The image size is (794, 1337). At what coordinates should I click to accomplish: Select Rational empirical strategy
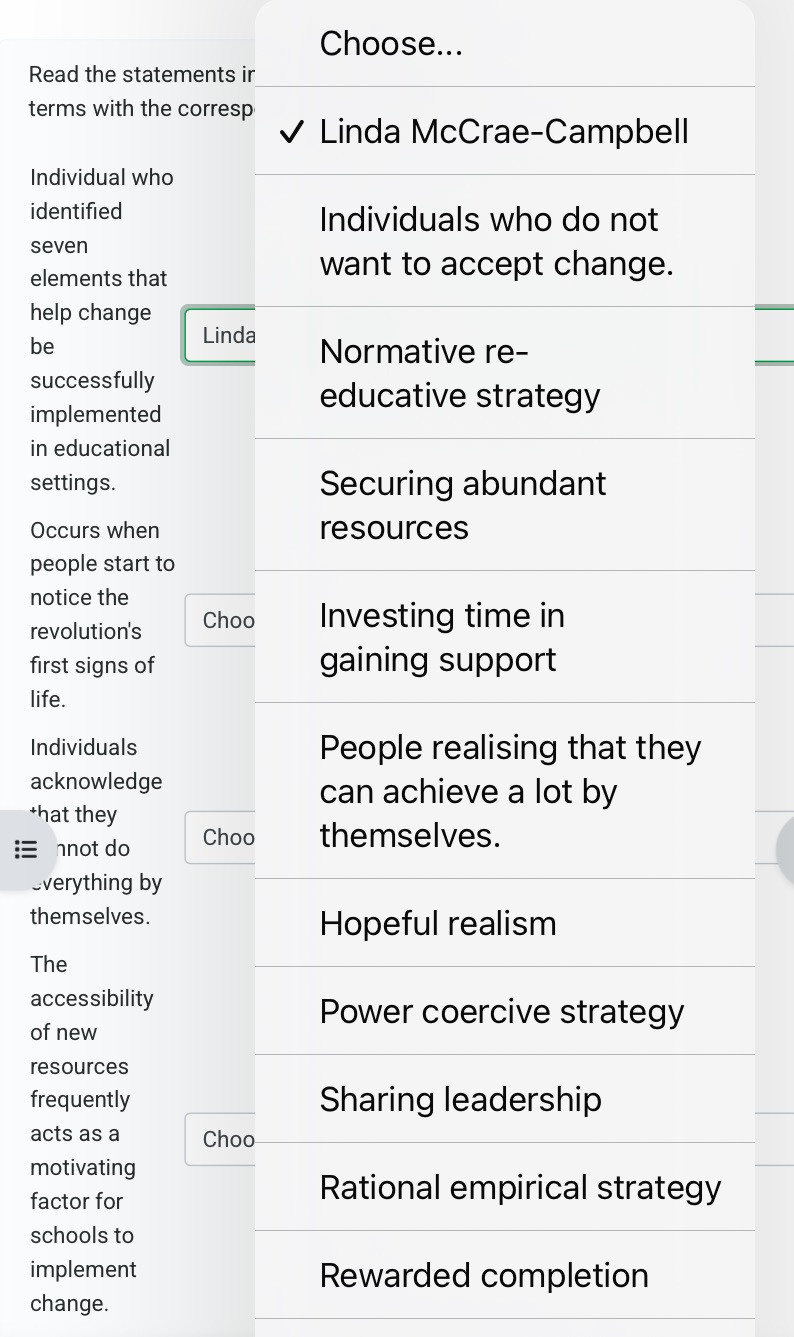[x=520, y=1187]
